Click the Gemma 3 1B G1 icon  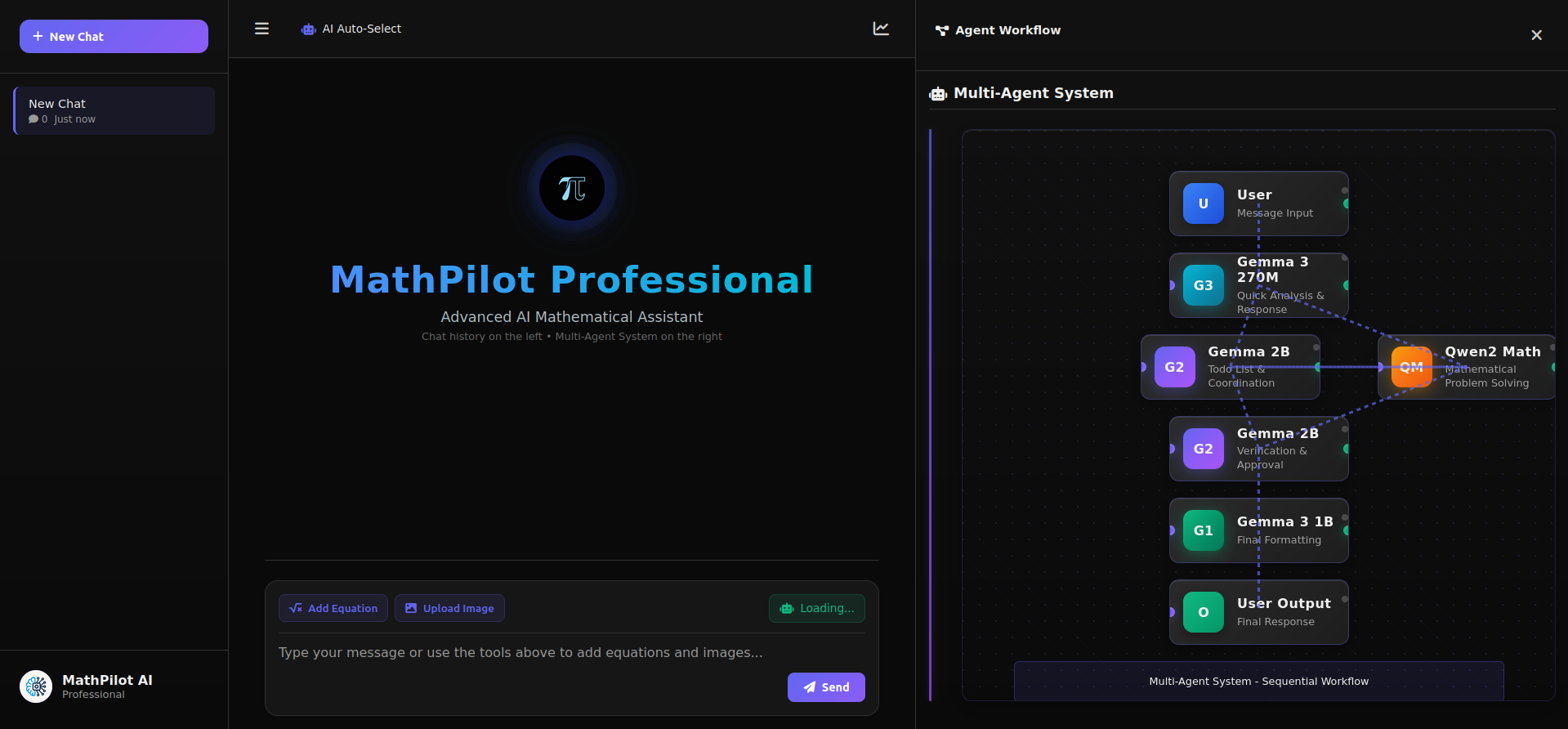pos(1204,530)
